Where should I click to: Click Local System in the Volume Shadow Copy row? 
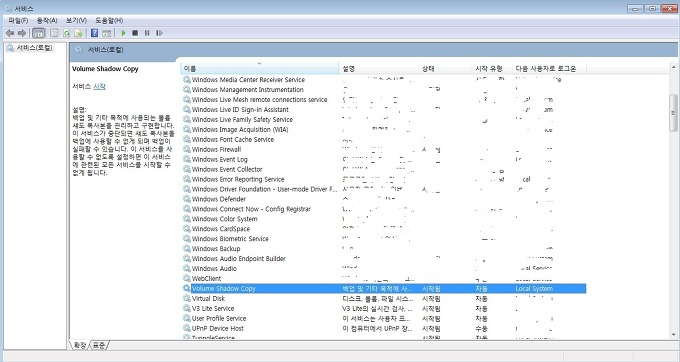pyautogui.click(x=534, y=288)
